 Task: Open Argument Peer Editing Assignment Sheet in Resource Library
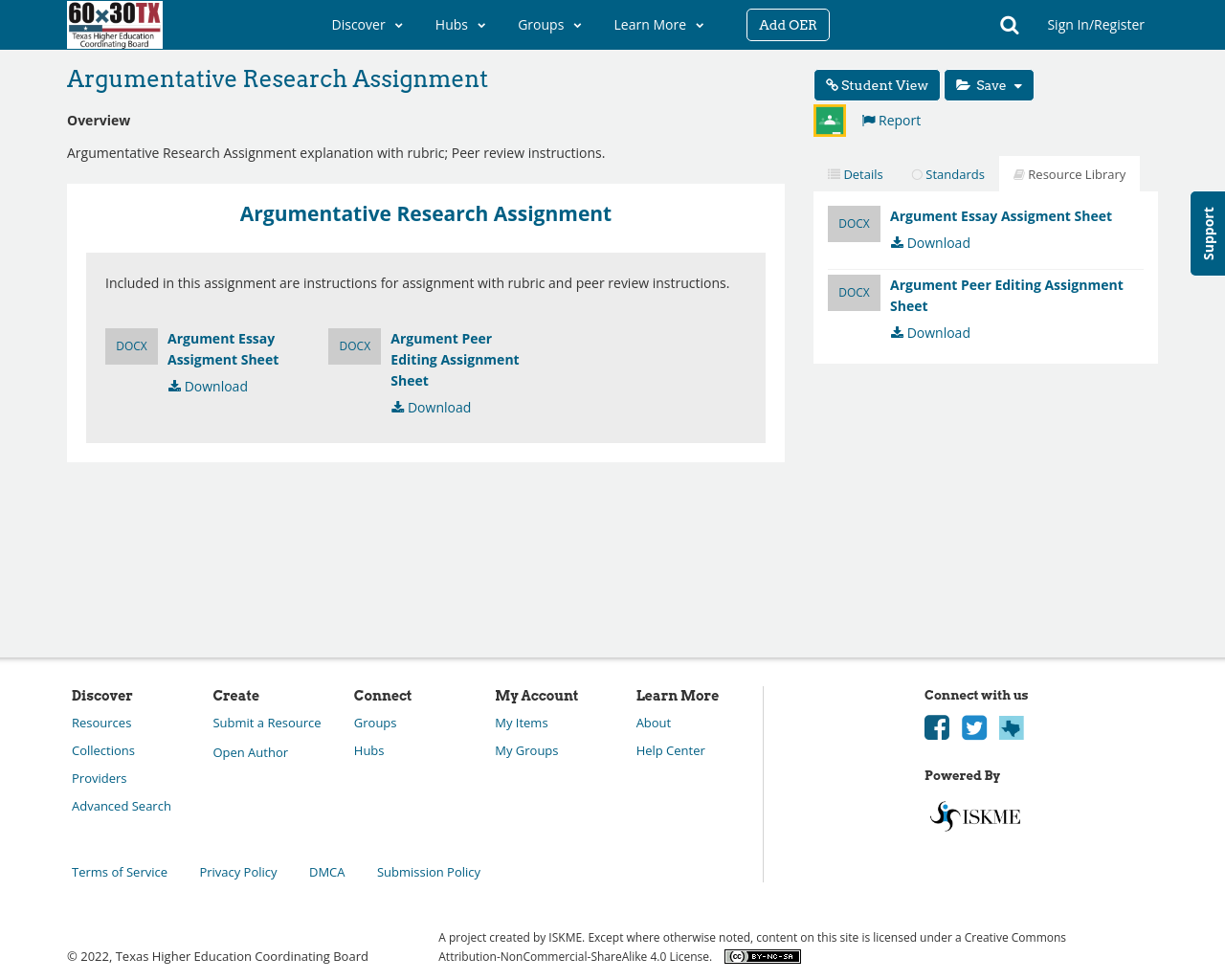(x=1007, y=296)
